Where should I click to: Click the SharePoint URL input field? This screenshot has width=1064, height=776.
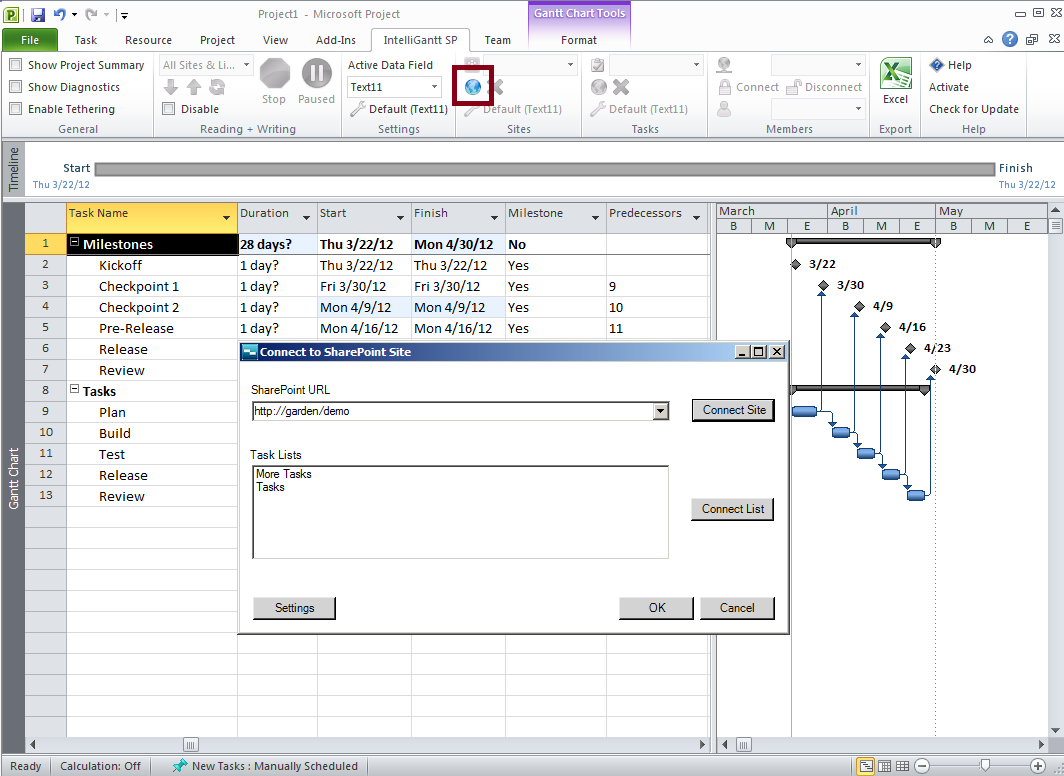(453, 411)
